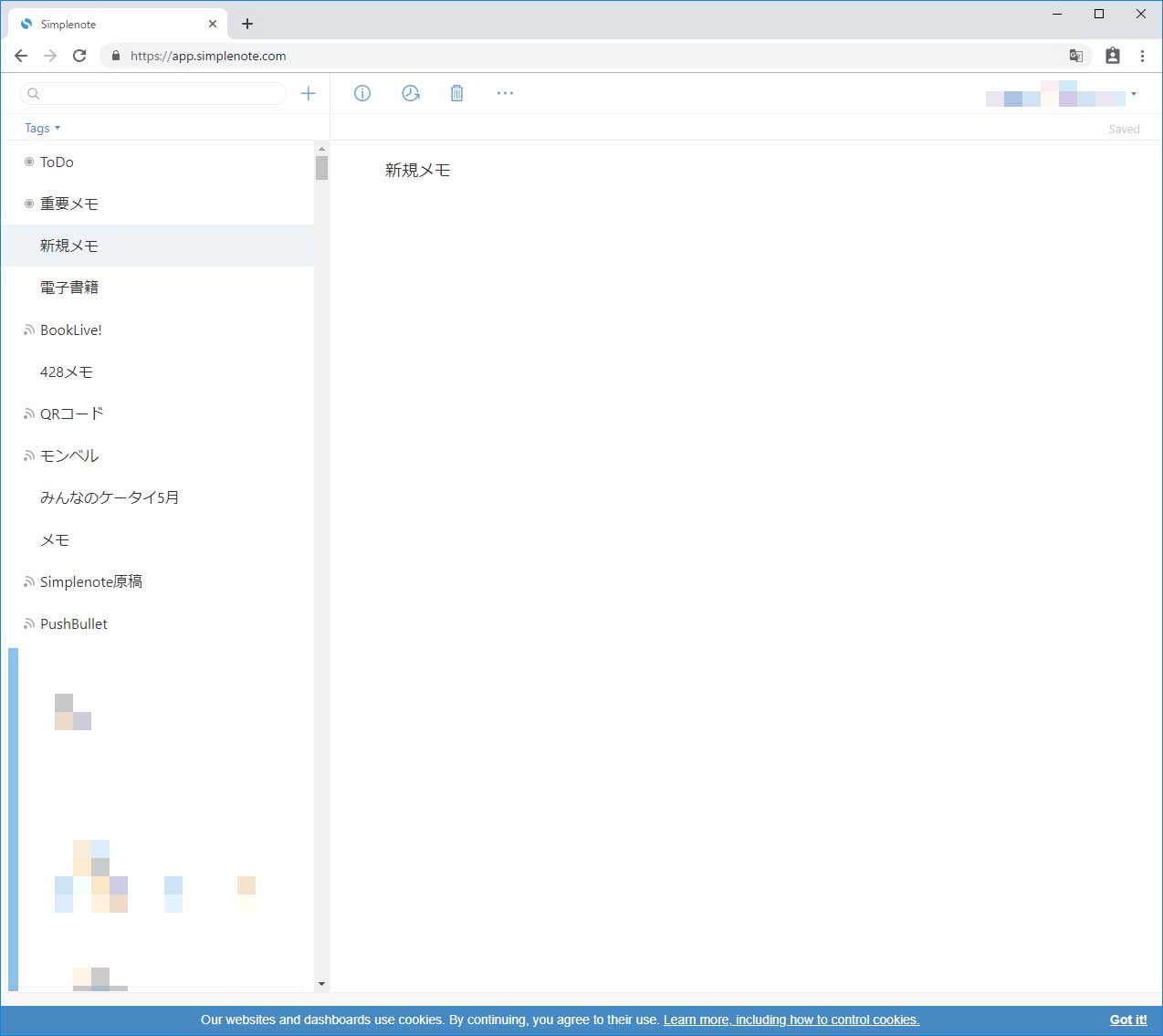
Task: Click the published indicator on BookLive! note
Action: click(28, 330)
